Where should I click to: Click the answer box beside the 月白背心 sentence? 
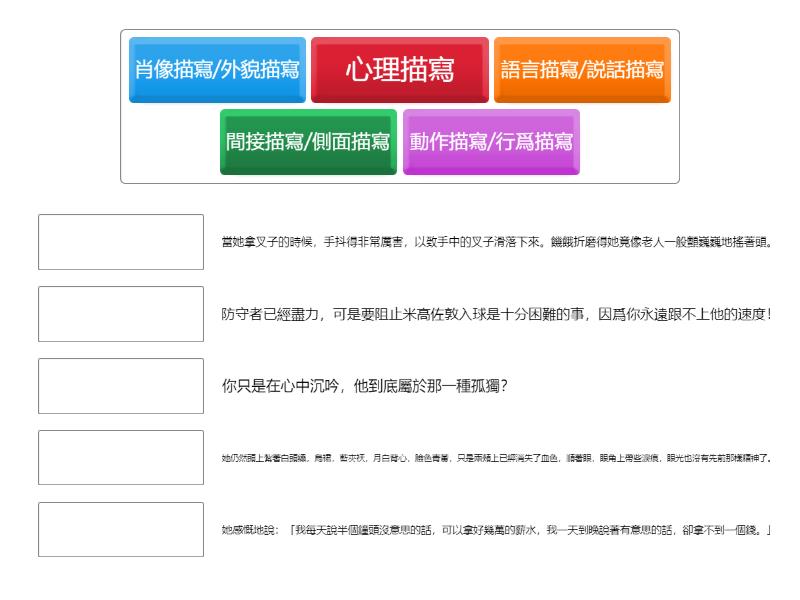tap(121, 458)
